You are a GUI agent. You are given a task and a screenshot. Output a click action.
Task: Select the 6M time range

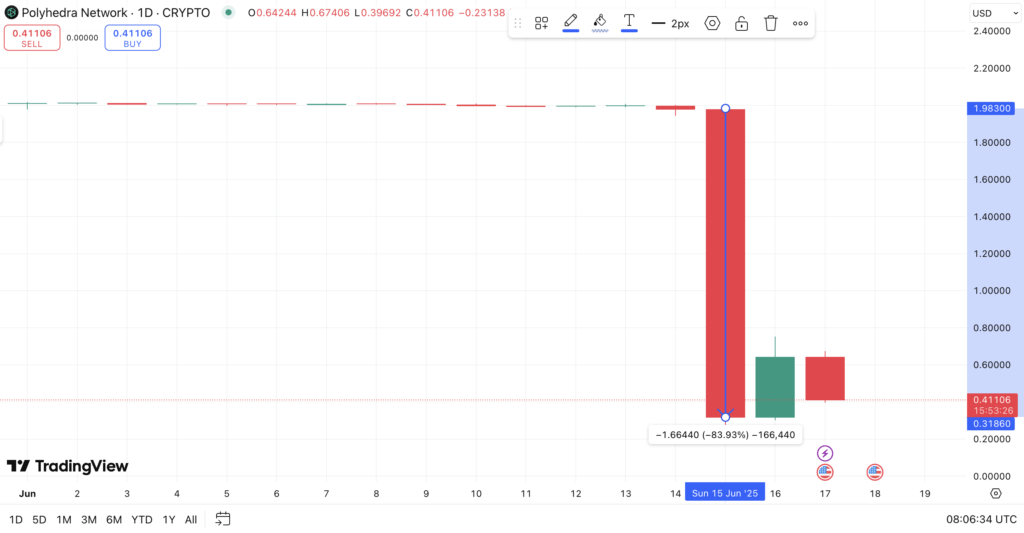(114, 520)
